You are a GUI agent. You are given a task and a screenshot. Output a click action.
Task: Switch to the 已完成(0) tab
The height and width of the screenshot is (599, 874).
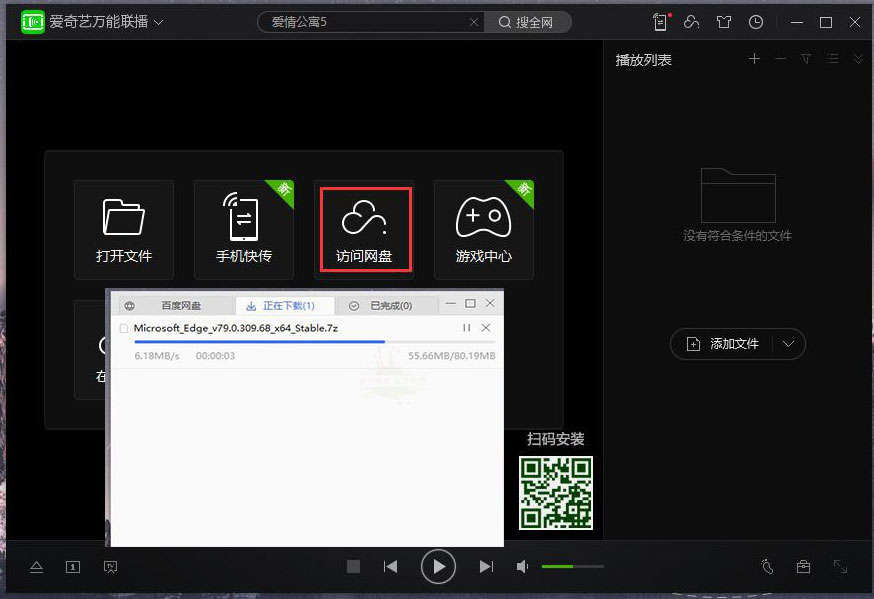coord(387,303)
